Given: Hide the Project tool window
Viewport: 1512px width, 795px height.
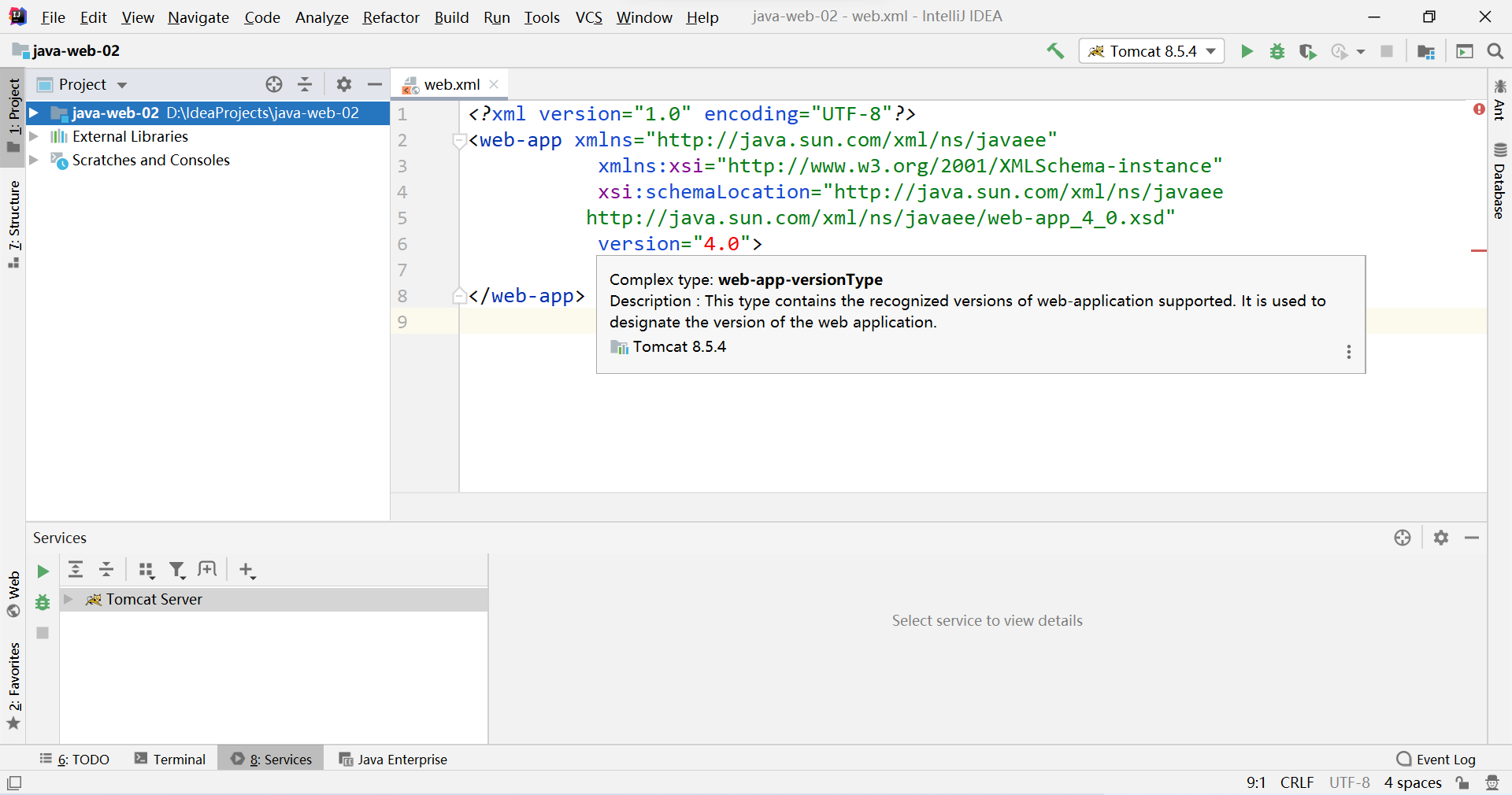Looking at the screenshot, I should [x=375, y=84].
